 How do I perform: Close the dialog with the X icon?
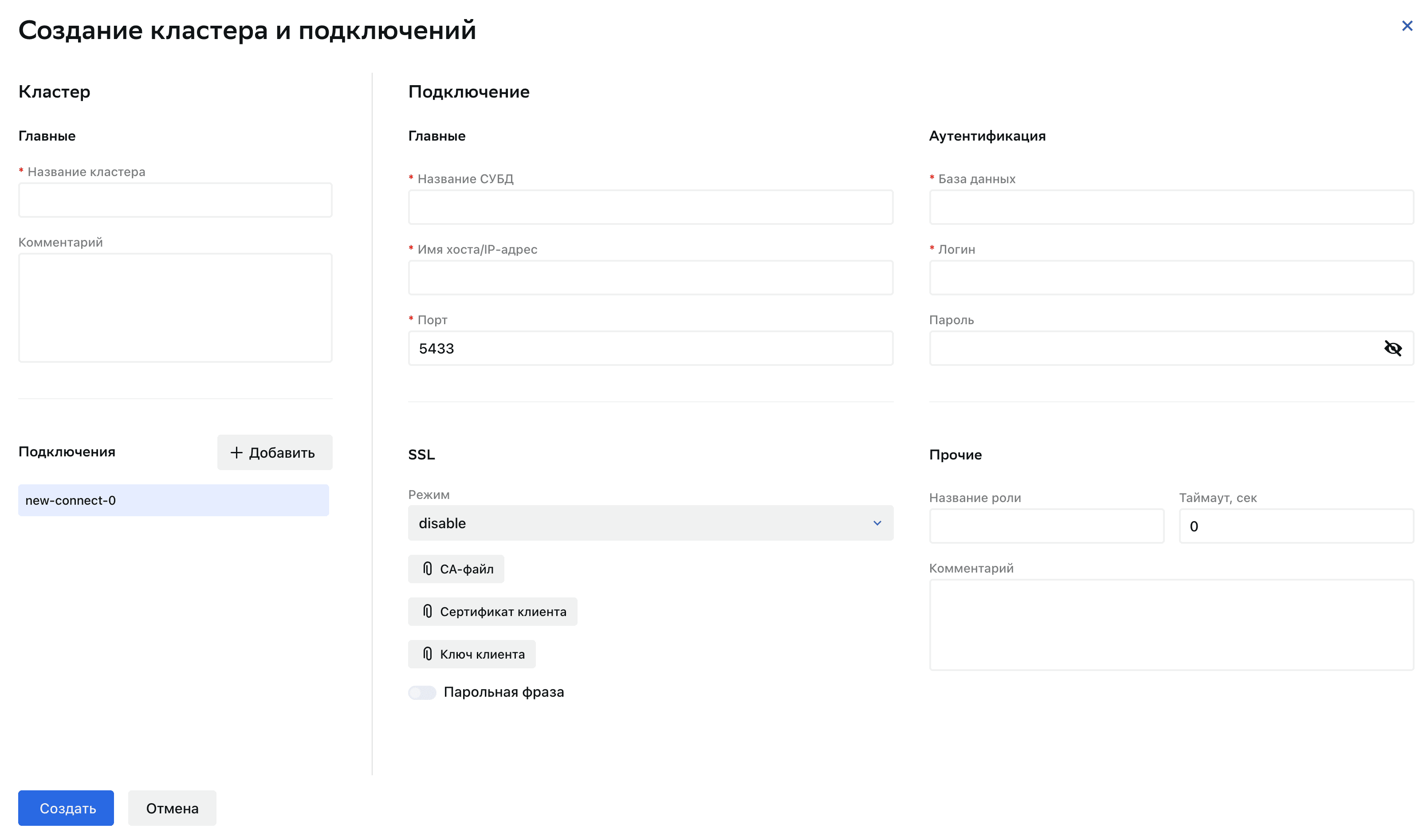click(1407, 25)
